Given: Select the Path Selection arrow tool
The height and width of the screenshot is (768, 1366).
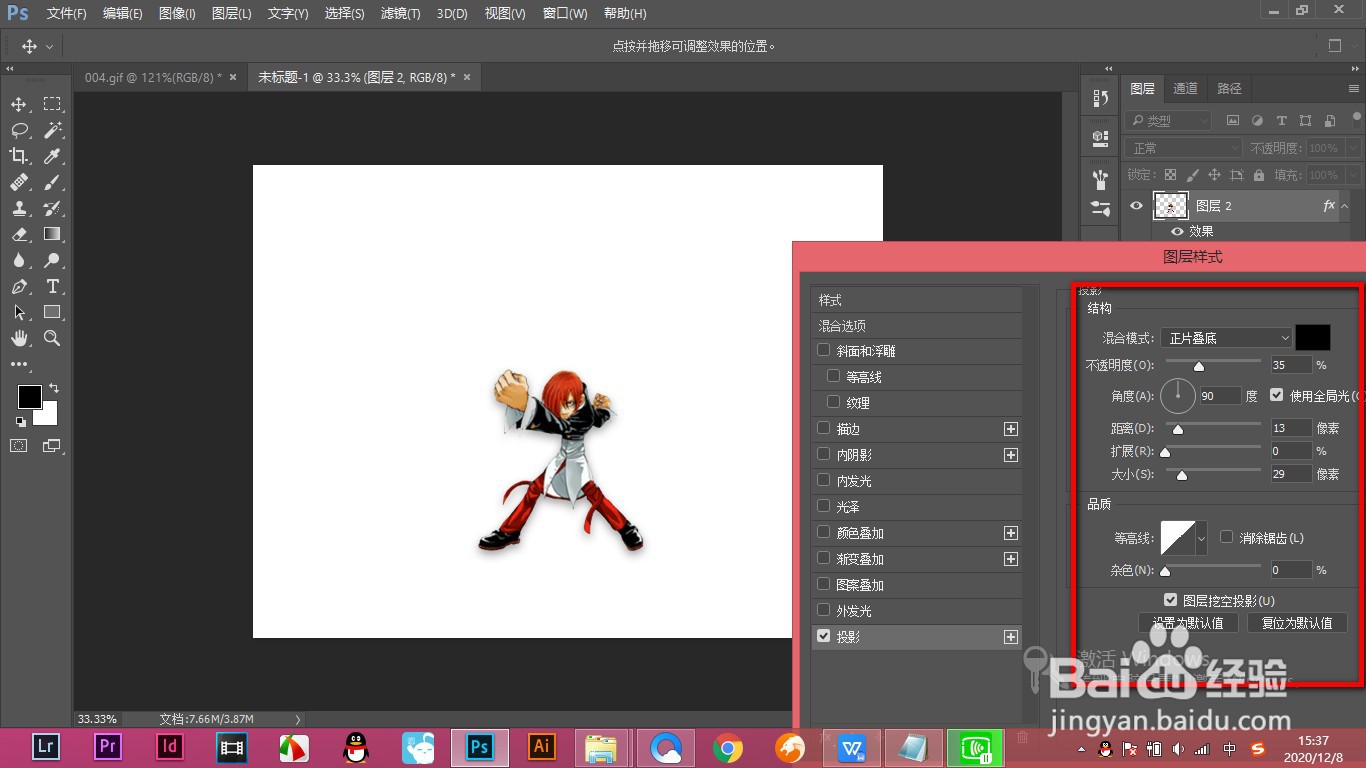Looking at the screenshot, I should pyautogui.click(x=19, y=312).
